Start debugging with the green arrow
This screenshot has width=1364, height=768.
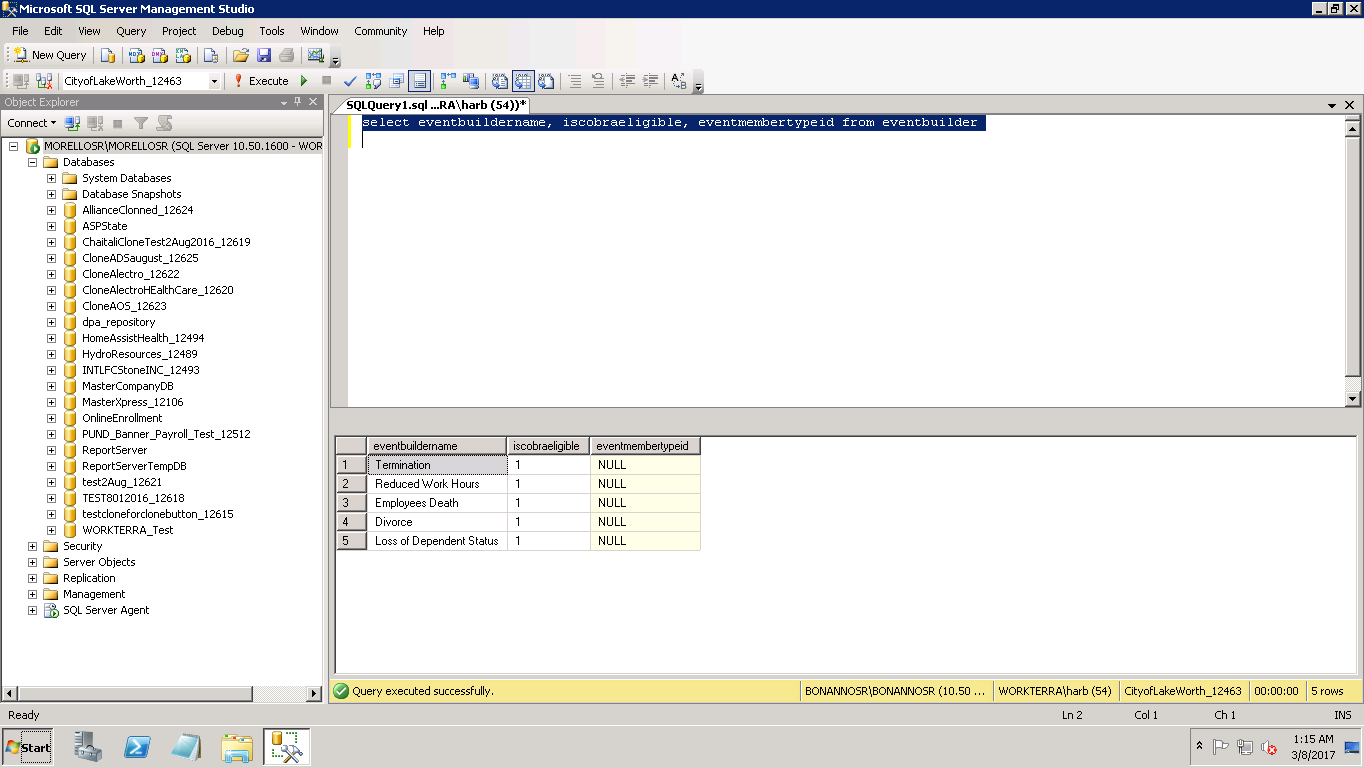[x=304, y=81]
